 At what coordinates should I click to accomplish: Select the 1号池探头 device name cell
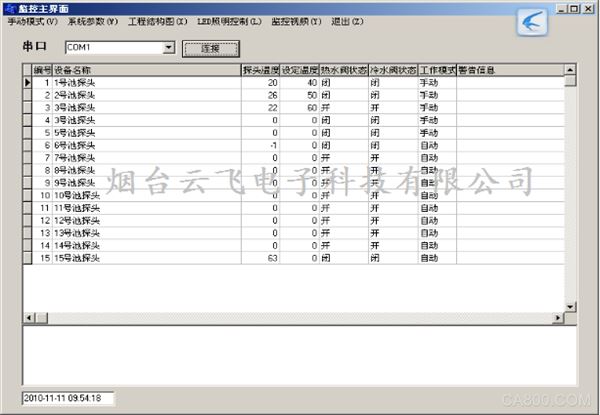[147, 82]
